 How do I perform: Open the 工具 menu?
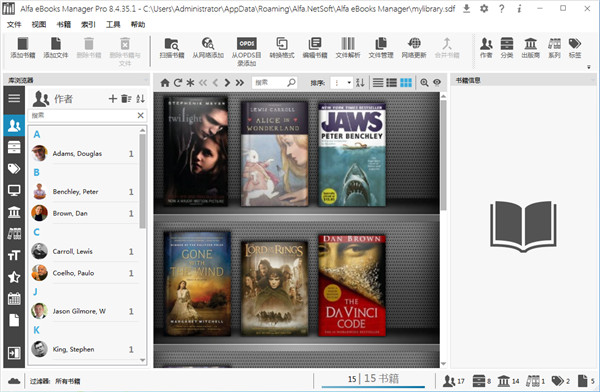pyautogui.click(x=113, y=24)
